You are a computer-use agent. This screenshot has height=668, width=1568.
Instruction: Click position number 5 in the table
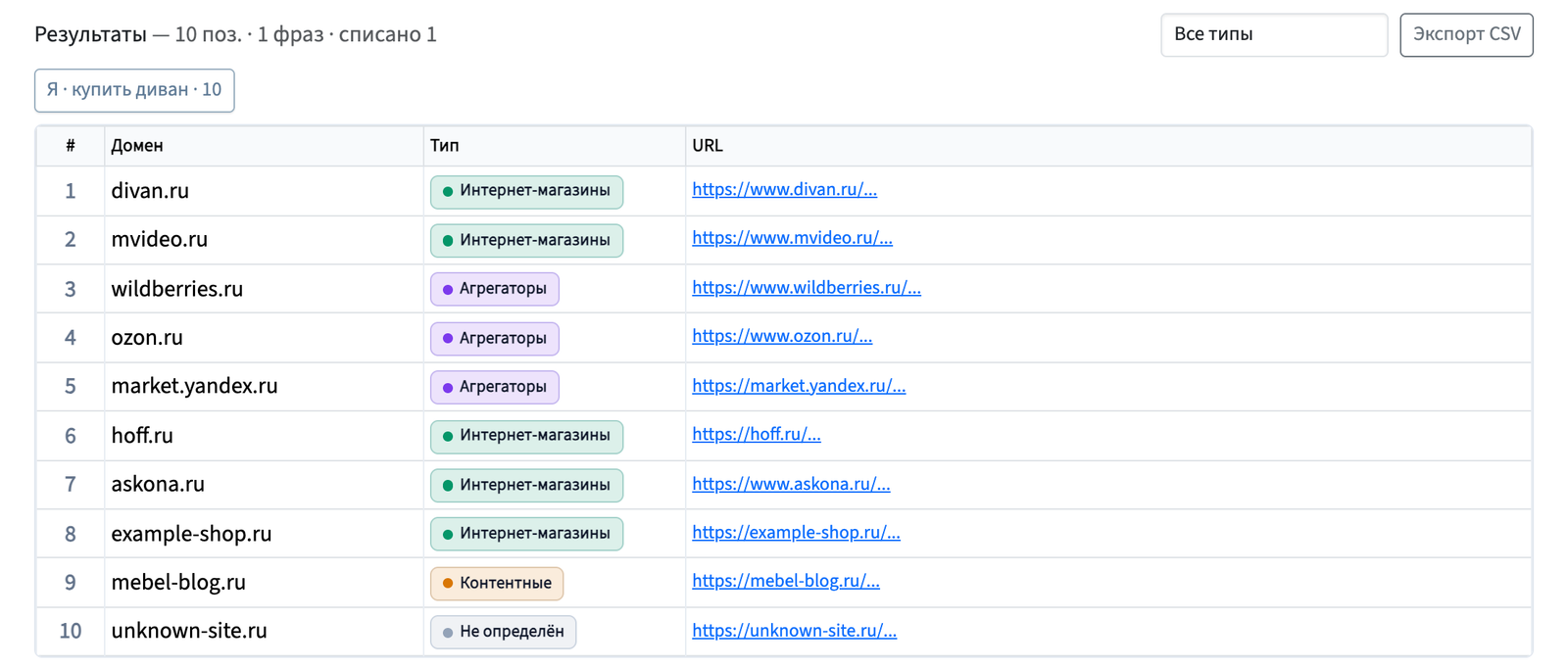[x=71, y=387]
